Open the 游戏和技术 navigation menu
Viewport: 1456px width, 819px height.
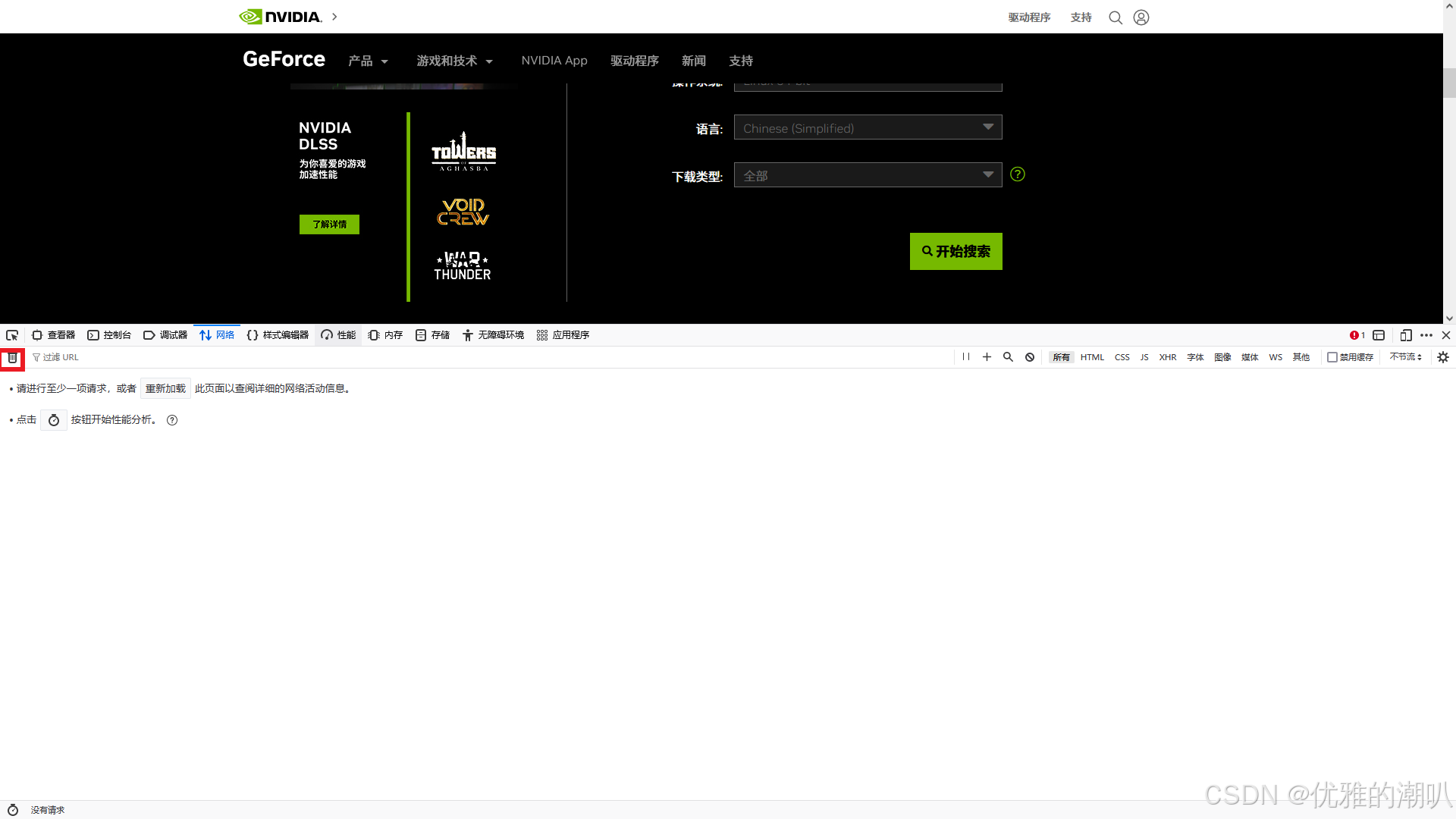[454, 61]
